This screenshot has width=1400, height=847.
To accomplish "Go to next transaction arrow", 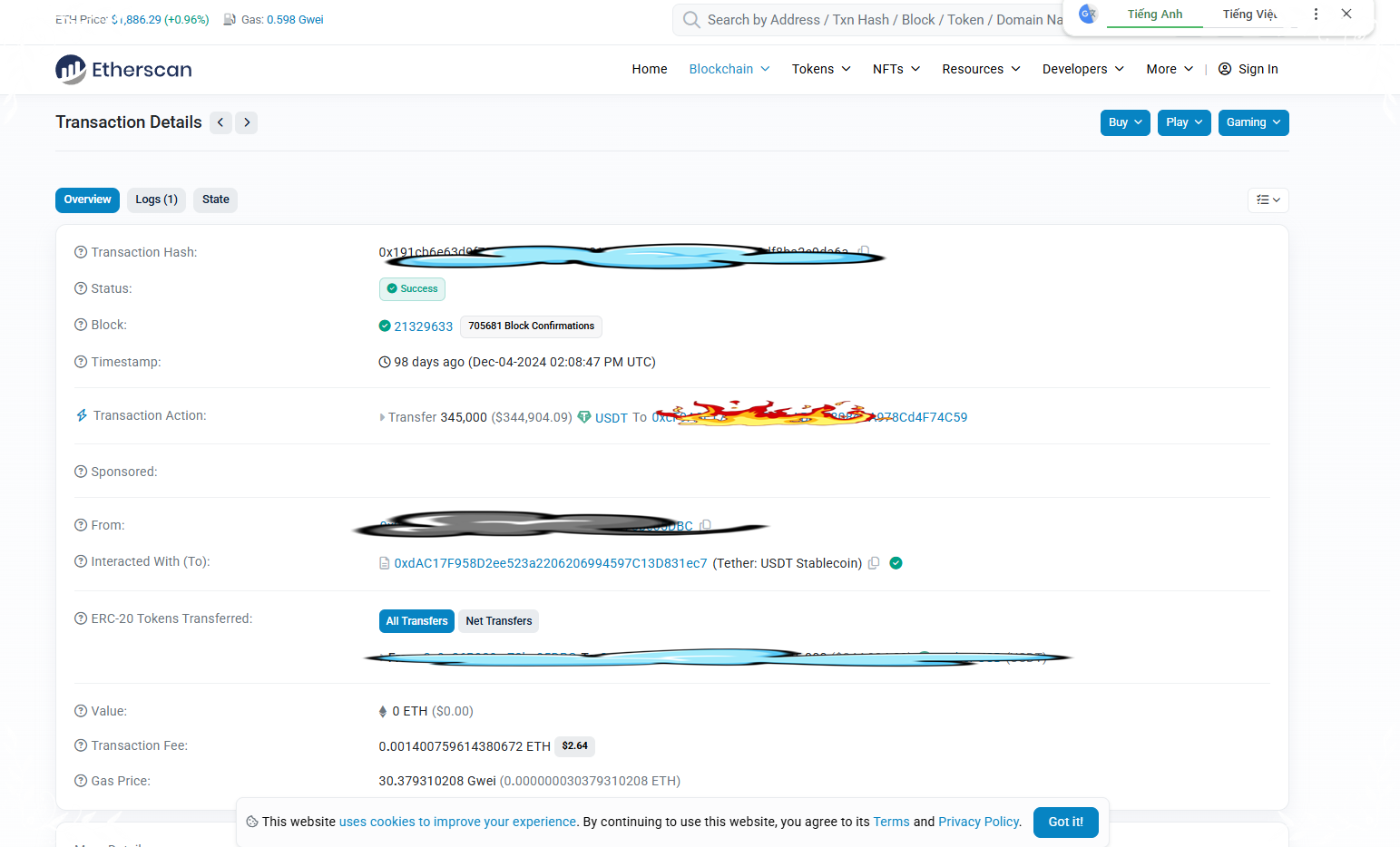I will (247, 122).
